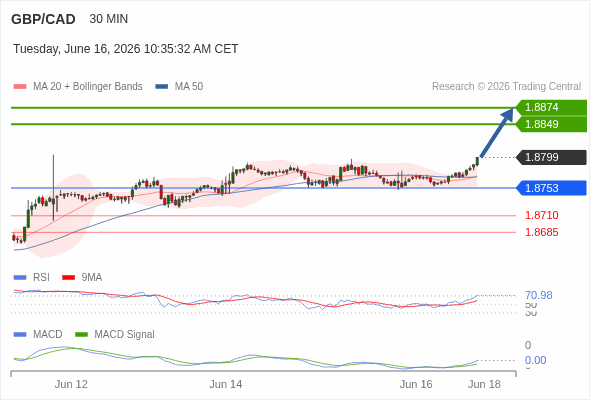Click the red 9MA legend marker

click(68, 278)
